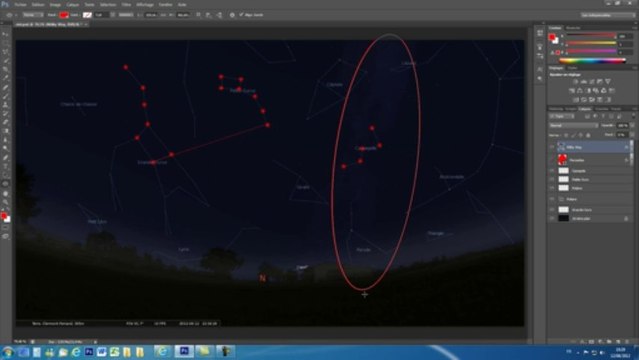The image size is (639, 360).
Task: Open the Calque menu
Action: [73, 4]
